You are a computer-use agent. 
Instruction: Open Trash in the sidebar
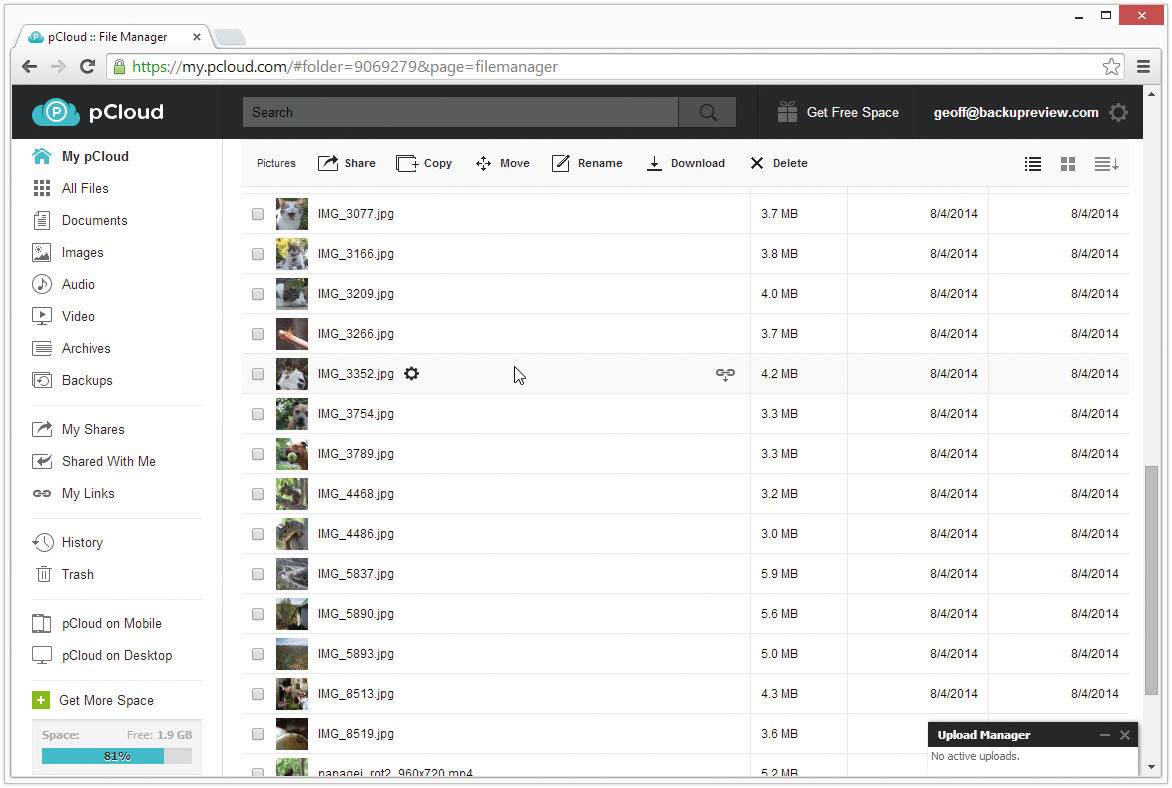pos(64,574)
